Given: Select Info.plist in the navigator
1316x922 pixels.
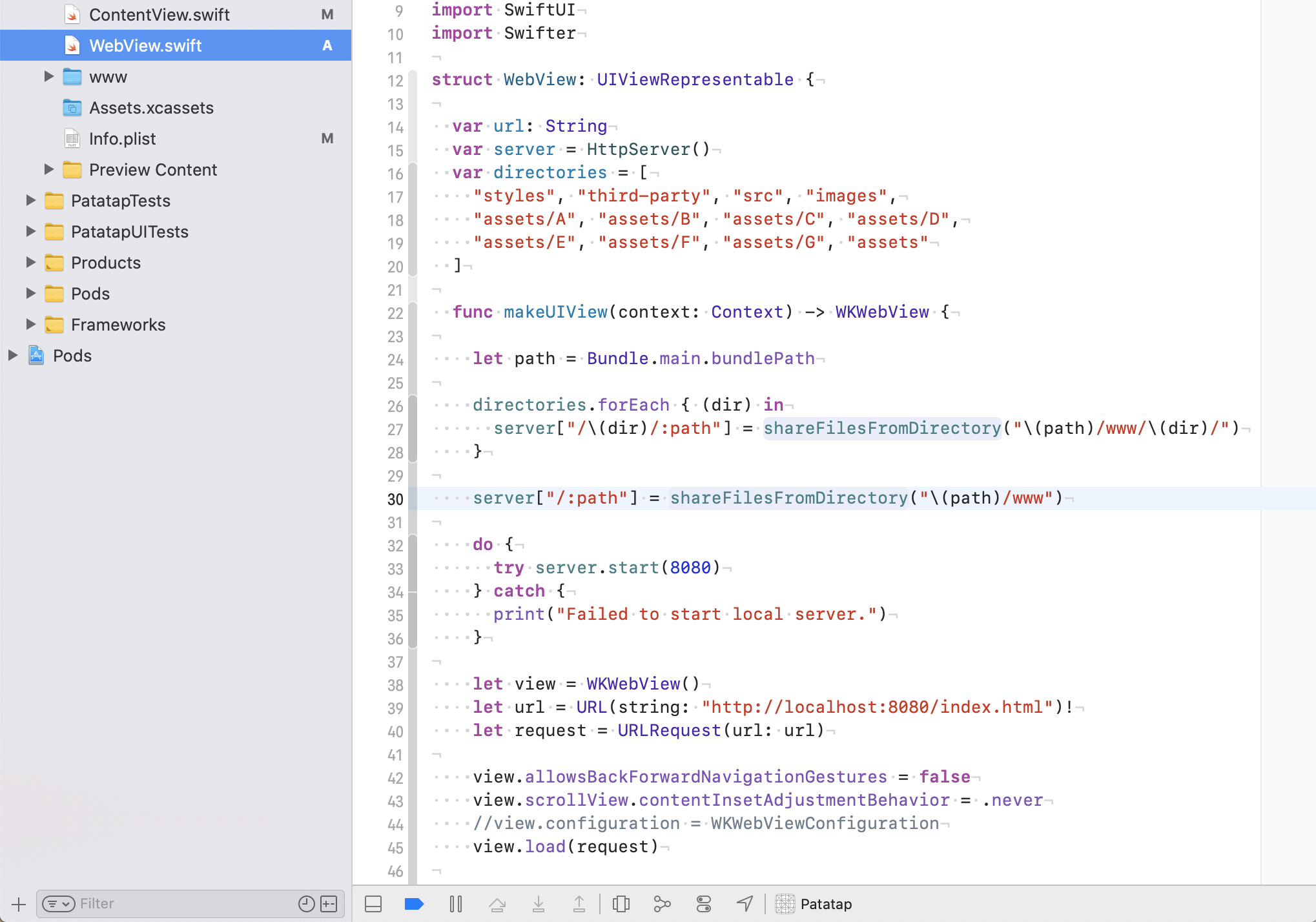Looking at the screenshot, I should [x=123, y=138].
